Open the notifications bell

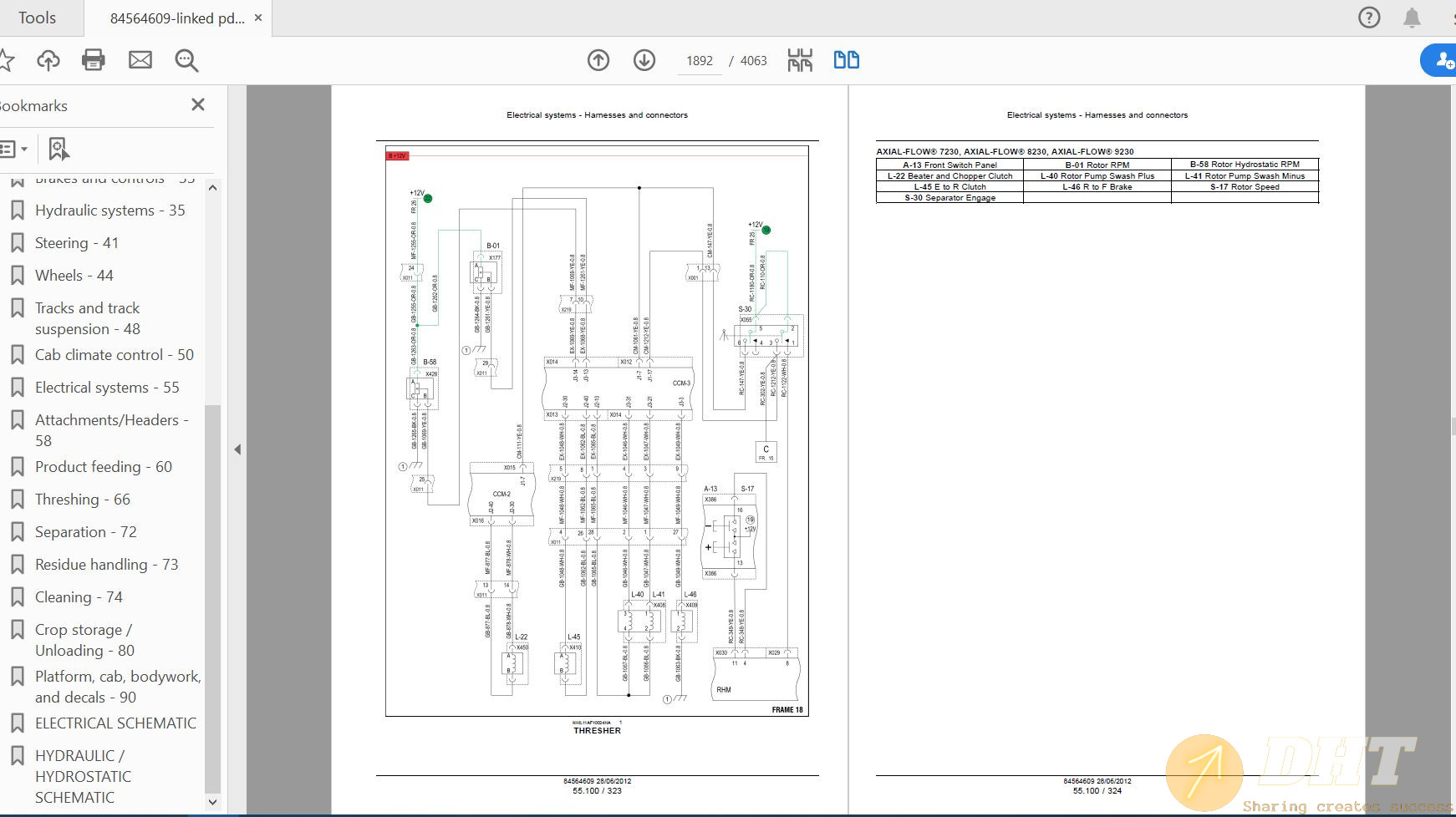(x=1412, y=18)
